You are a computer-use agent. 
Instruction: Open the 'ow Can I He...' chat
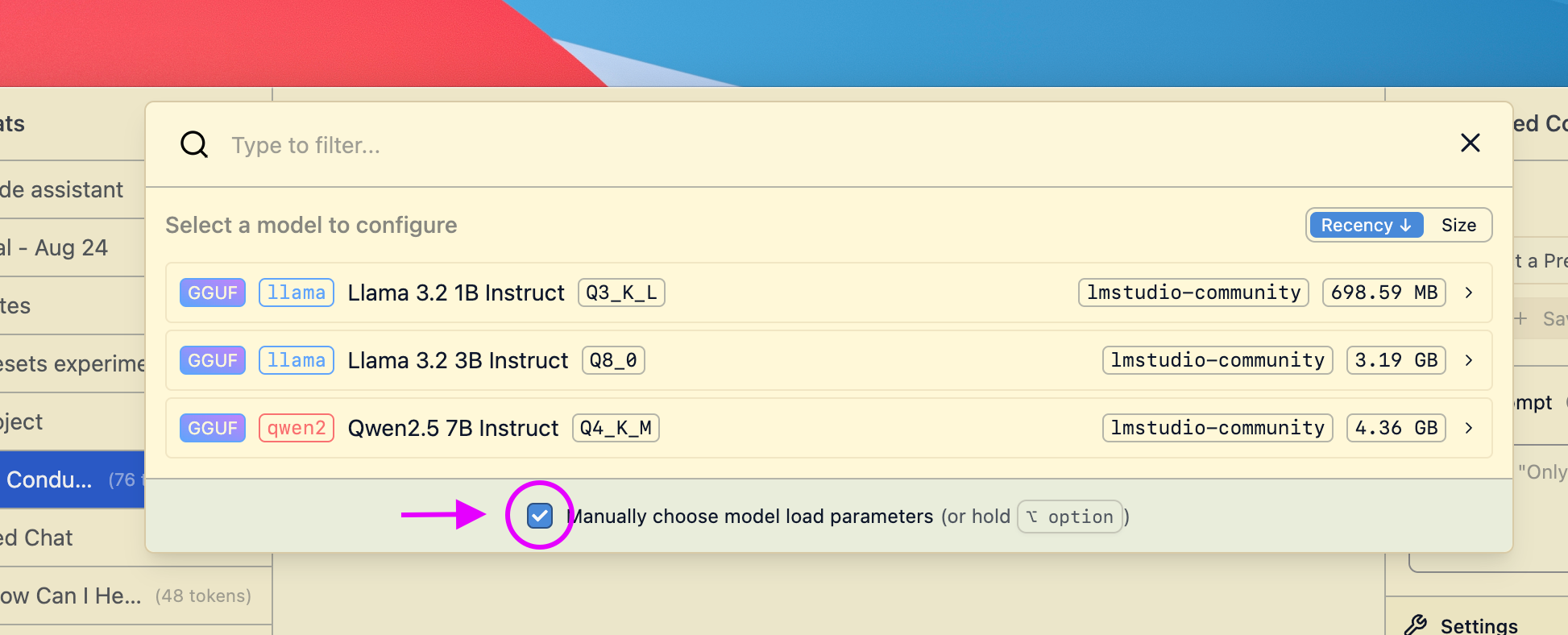click(73, 596)
